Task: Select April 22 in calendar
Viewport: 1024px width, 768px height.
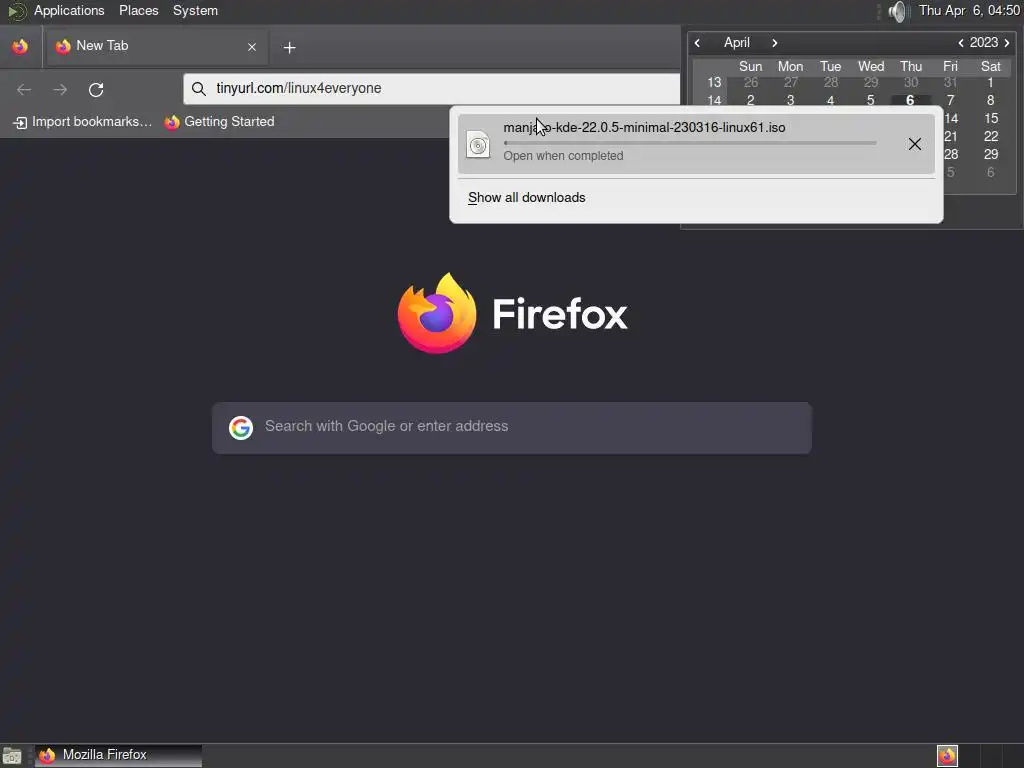Action: point(991,136)
